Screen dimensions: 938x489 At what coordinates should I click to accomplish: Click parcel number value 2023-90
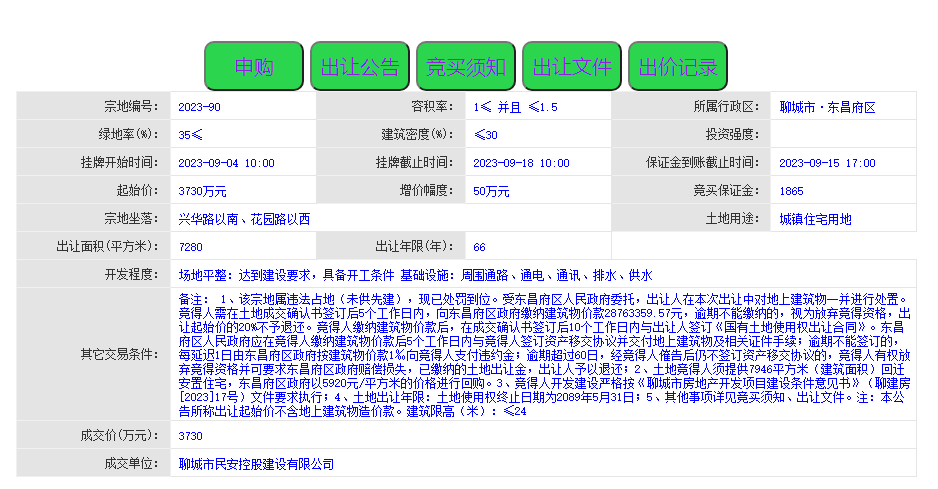tap(199, 107)
